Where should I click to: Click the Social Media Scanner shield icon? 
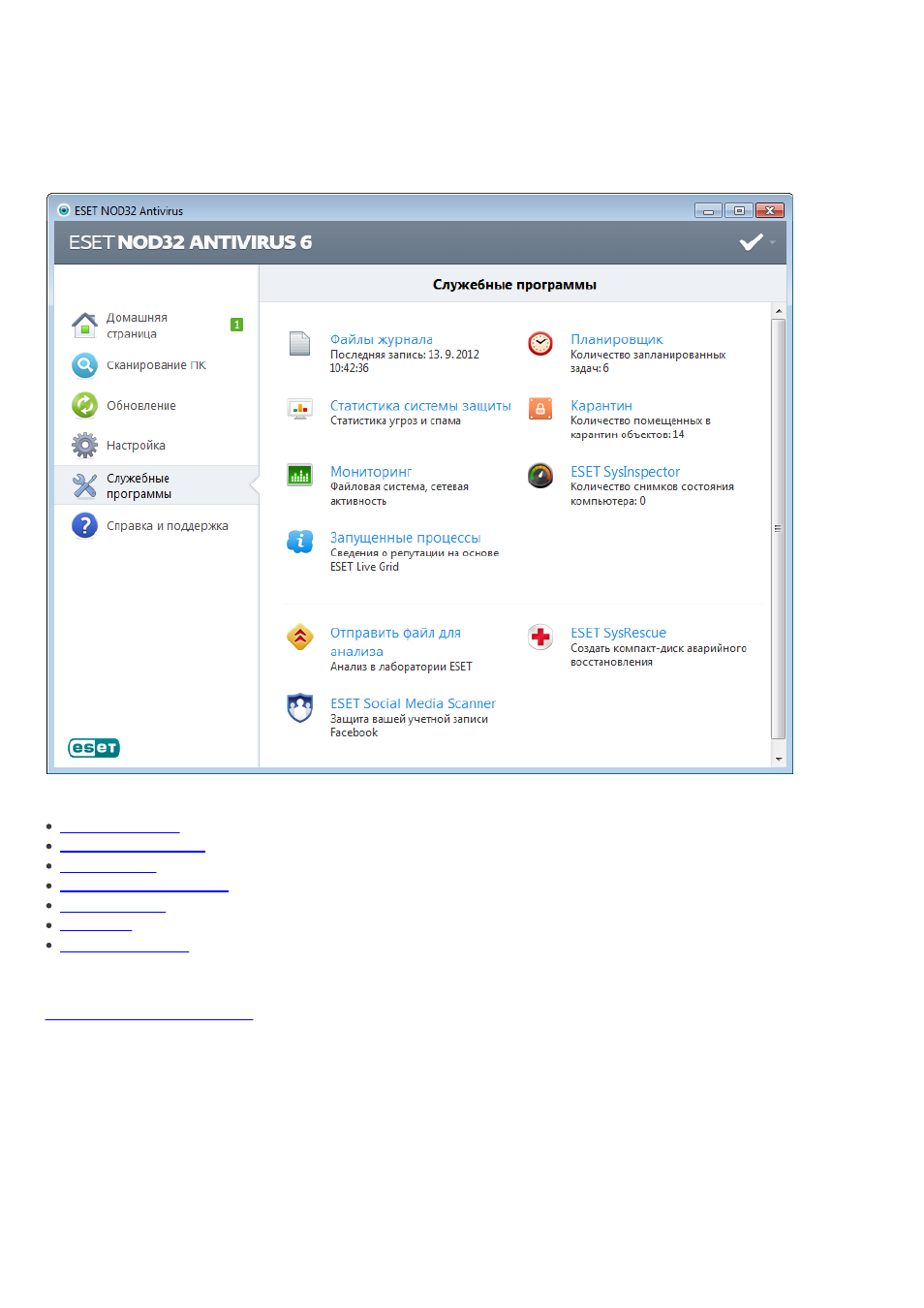click(300, 707)
